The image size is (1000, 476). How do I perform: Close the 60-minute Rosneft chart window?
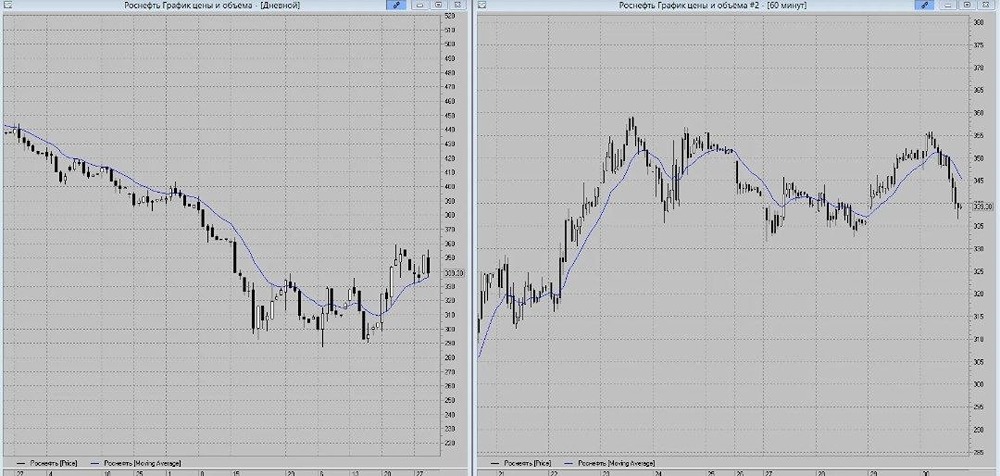pos(986,4)
